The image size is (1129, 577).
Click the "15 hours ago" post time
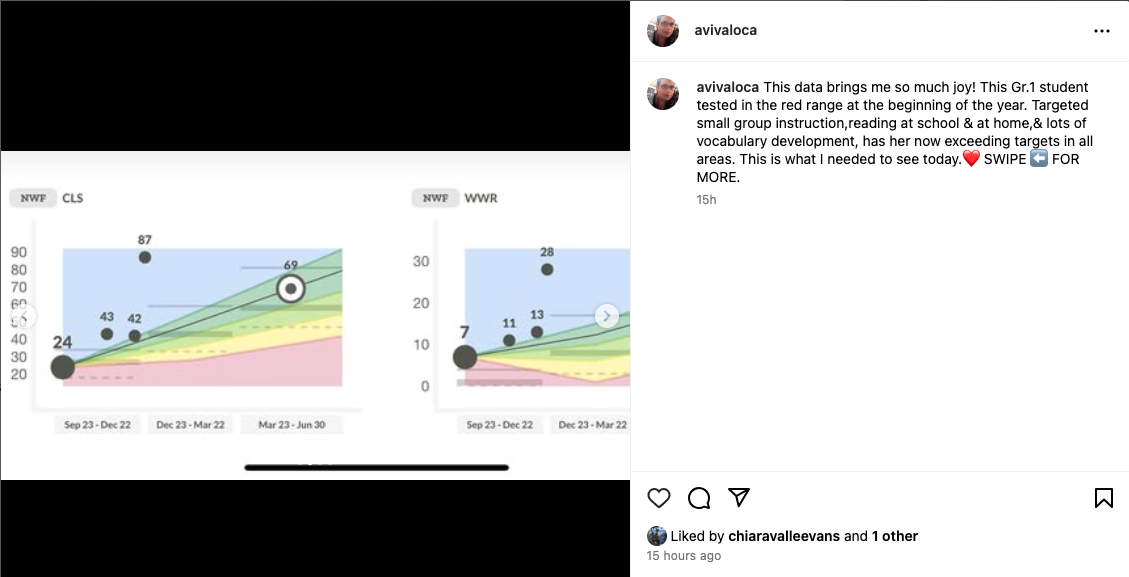point(683,555)
